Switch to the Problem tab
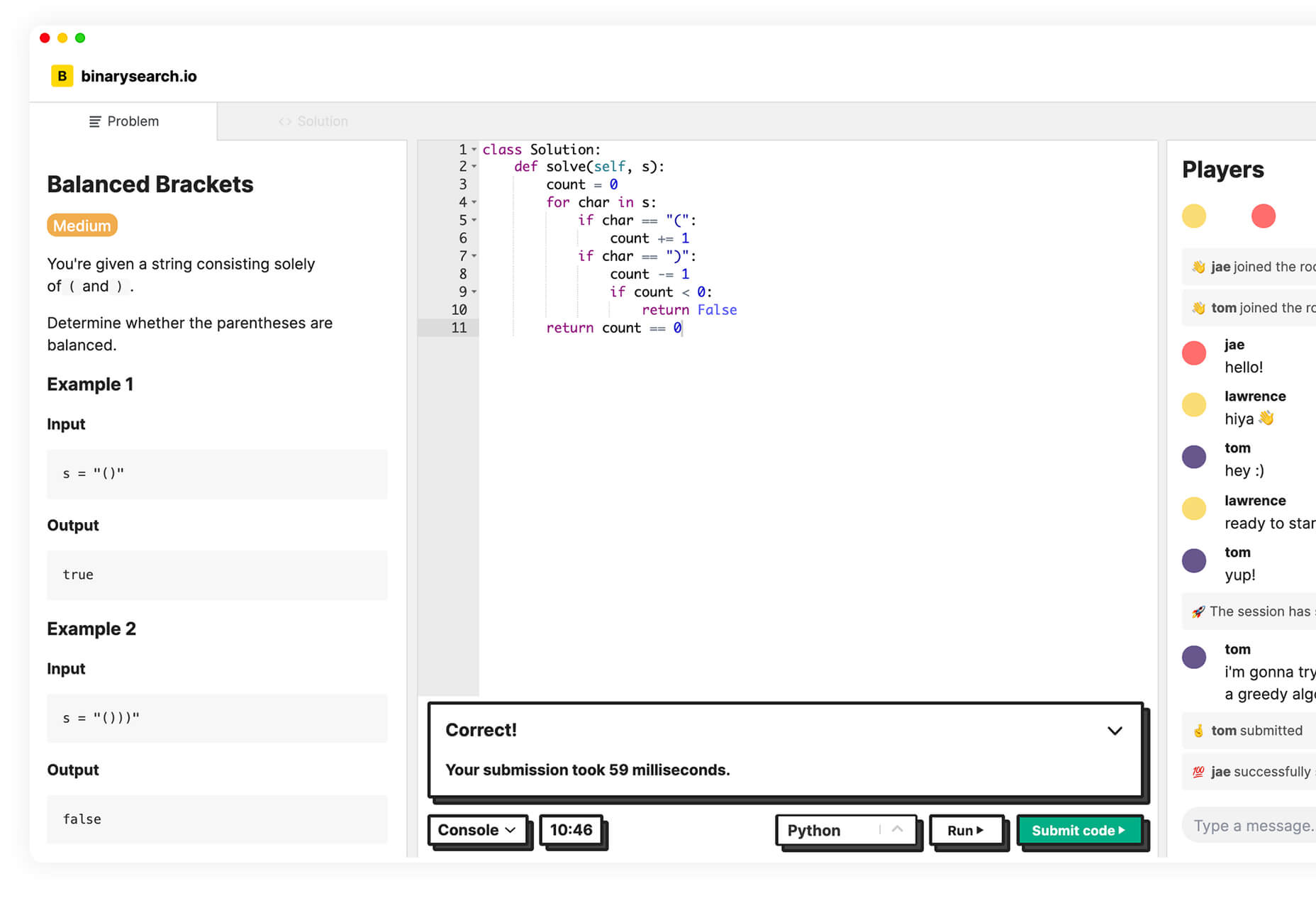 [123, 121]
